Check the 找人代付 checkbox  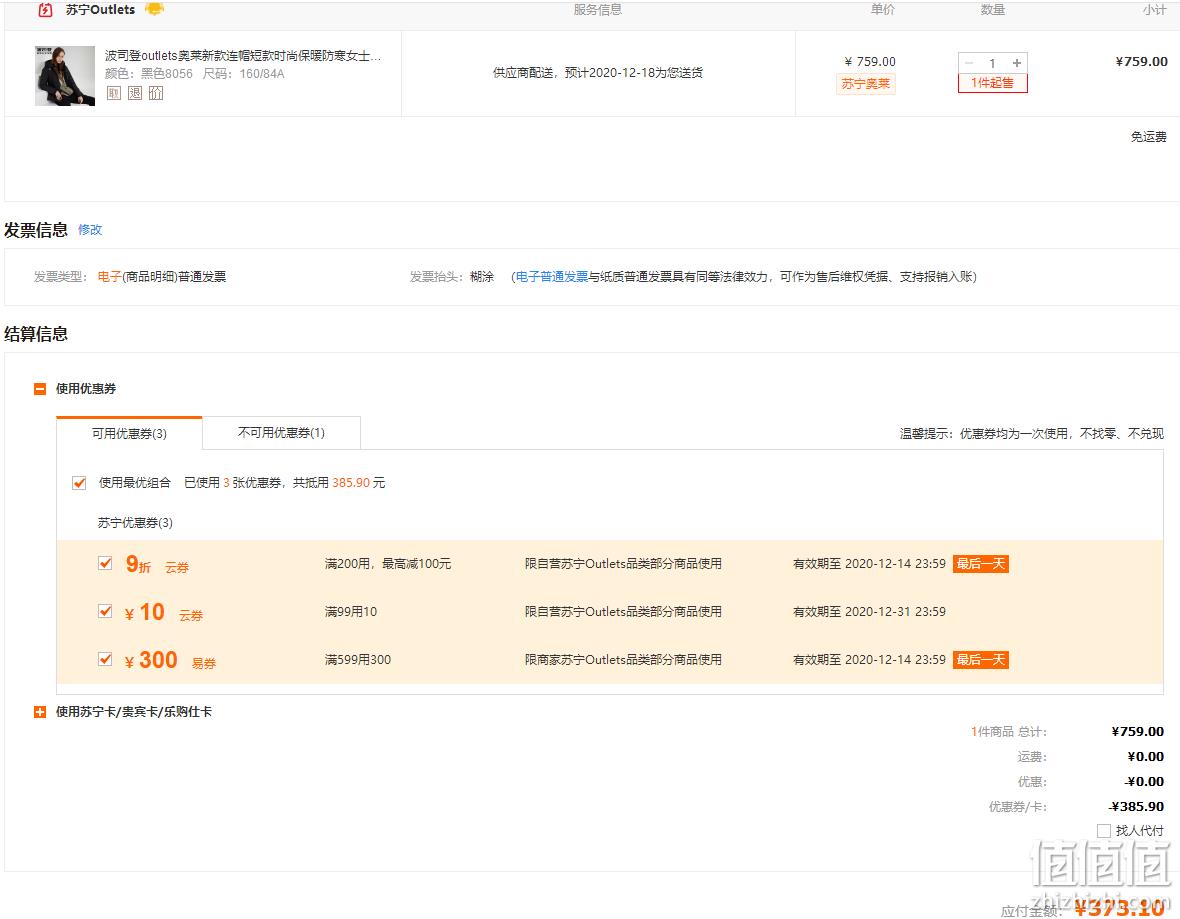[x=1104, y=831]
